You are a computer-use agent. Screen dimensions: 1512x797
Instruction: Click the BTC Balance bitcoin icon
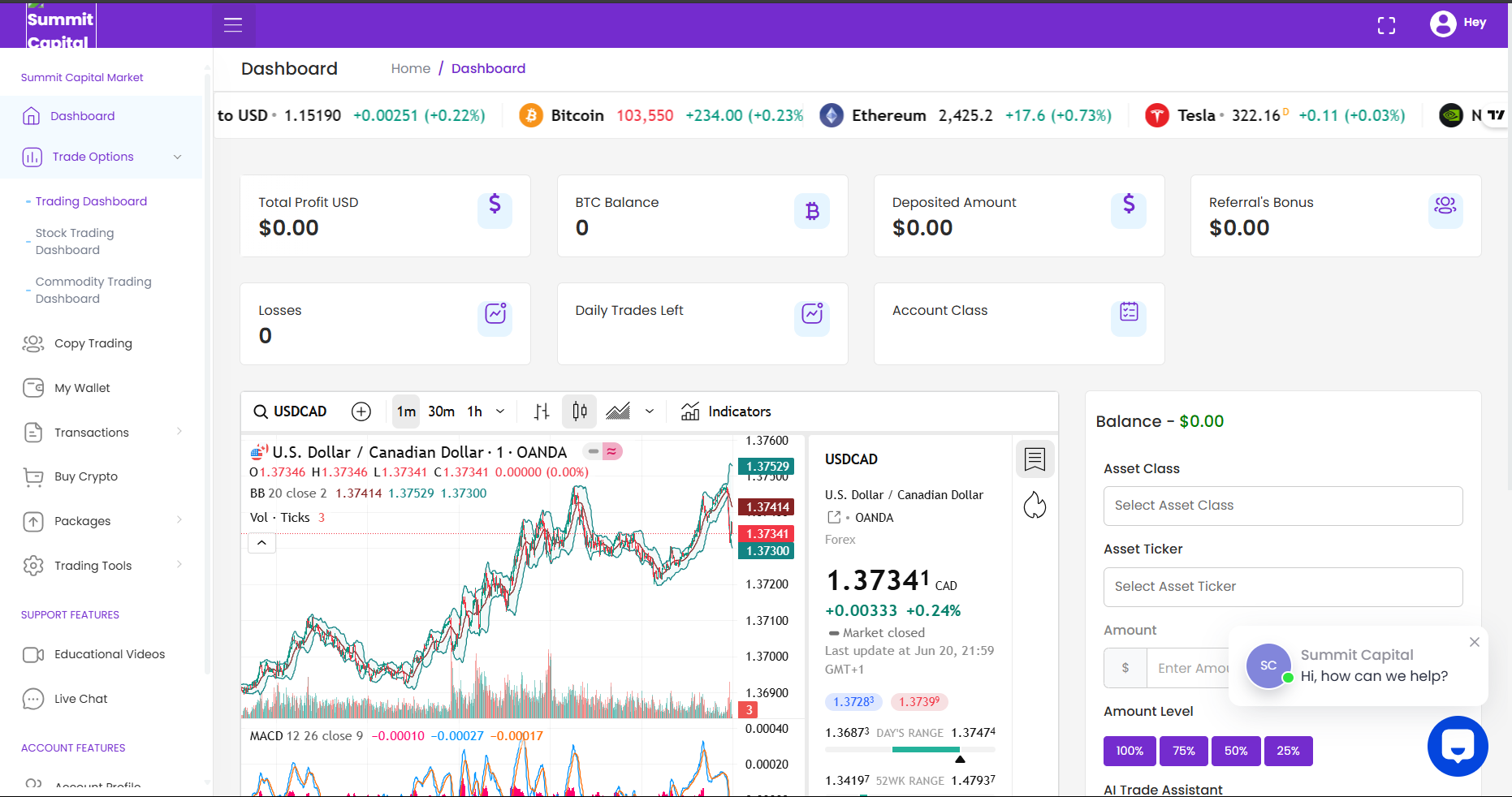pyautogui.click(x=812, y=211)
